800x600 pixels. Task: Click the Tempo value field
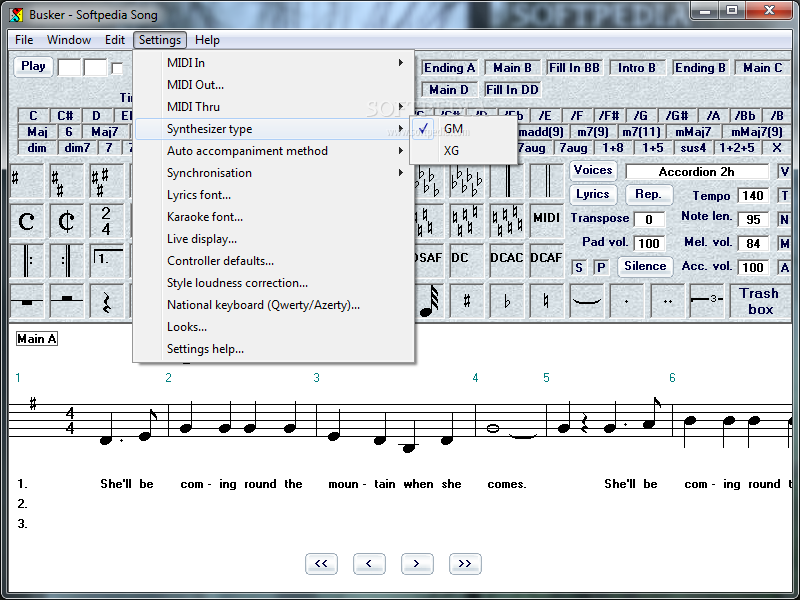click(x=753, y=196)
